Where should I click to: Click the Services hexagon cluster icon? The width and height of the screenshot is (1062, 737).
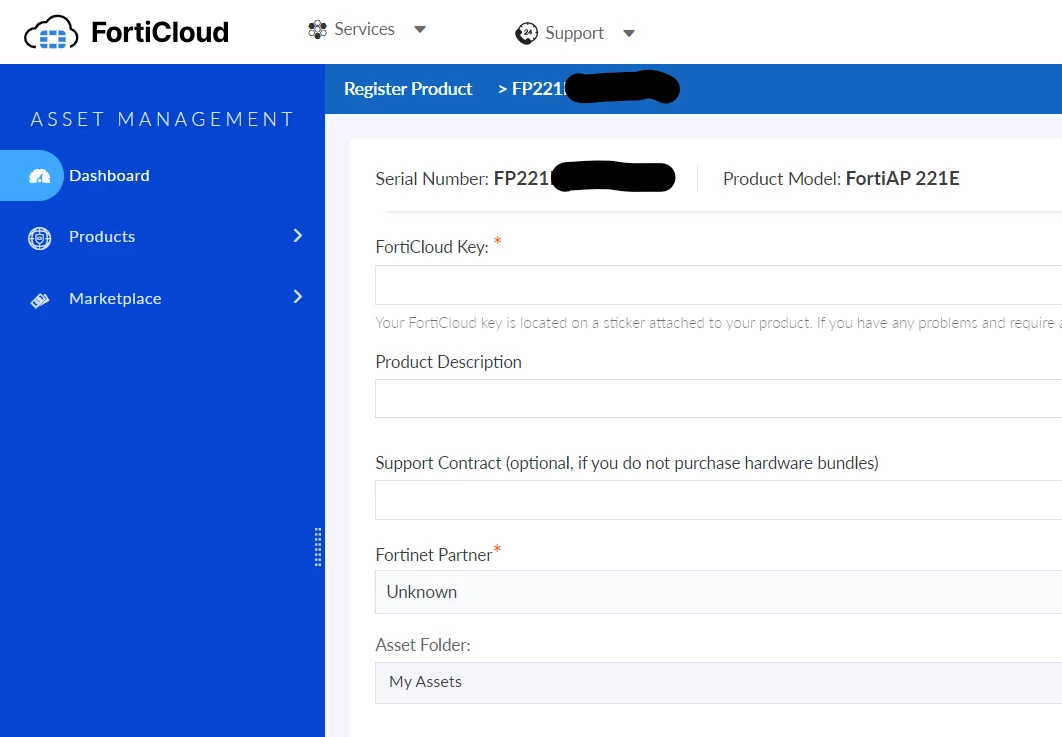point(317,29)
